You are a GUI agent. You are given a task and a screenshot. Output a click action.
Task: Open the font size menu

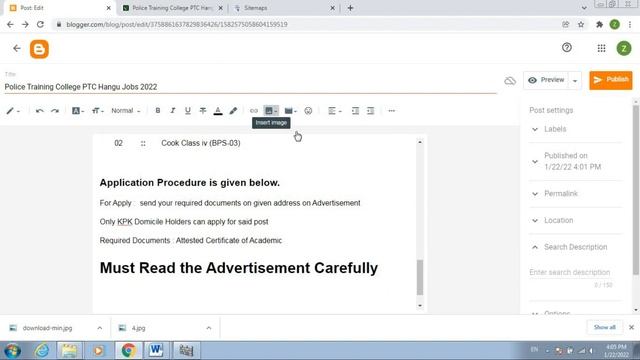(98, 111)
